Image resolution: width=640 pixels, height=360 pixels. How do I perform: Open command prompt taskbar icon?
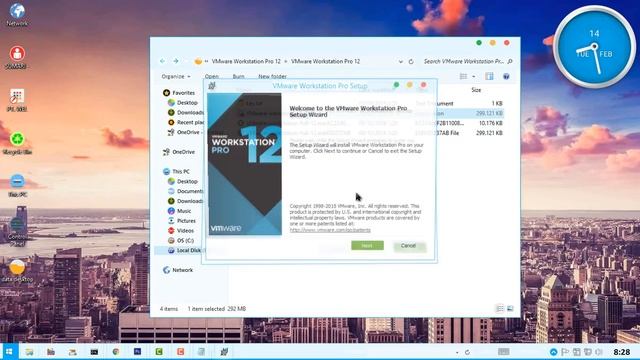[x=94, y=351]
